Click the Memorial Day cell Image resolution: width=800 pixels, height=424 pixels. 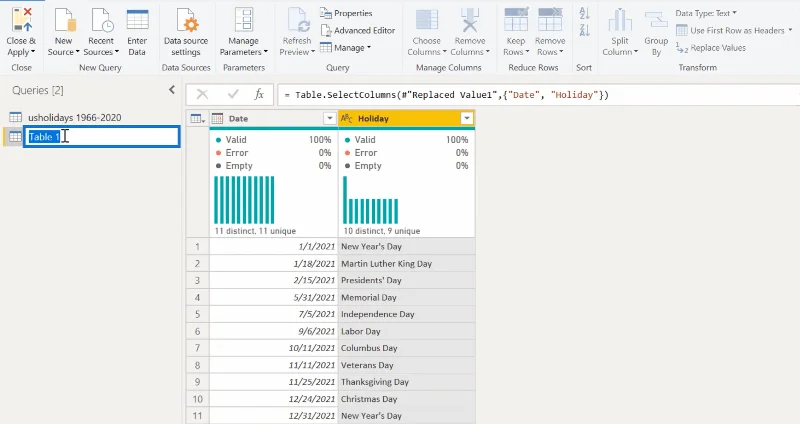point(407,297)
